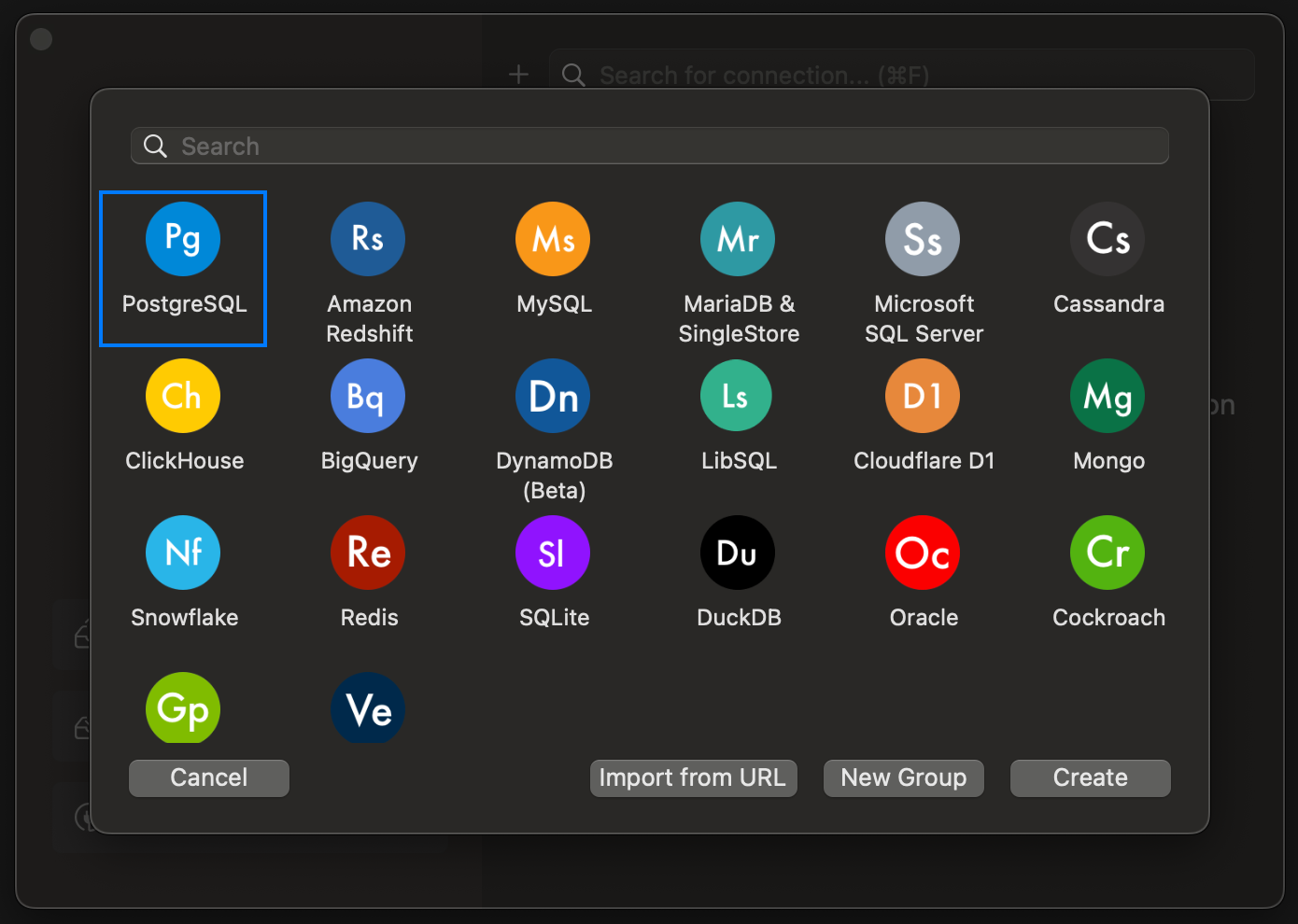The width and height of the screenshot is (1298, 924).
Task: Select the Redis icon
Action: 367,553
